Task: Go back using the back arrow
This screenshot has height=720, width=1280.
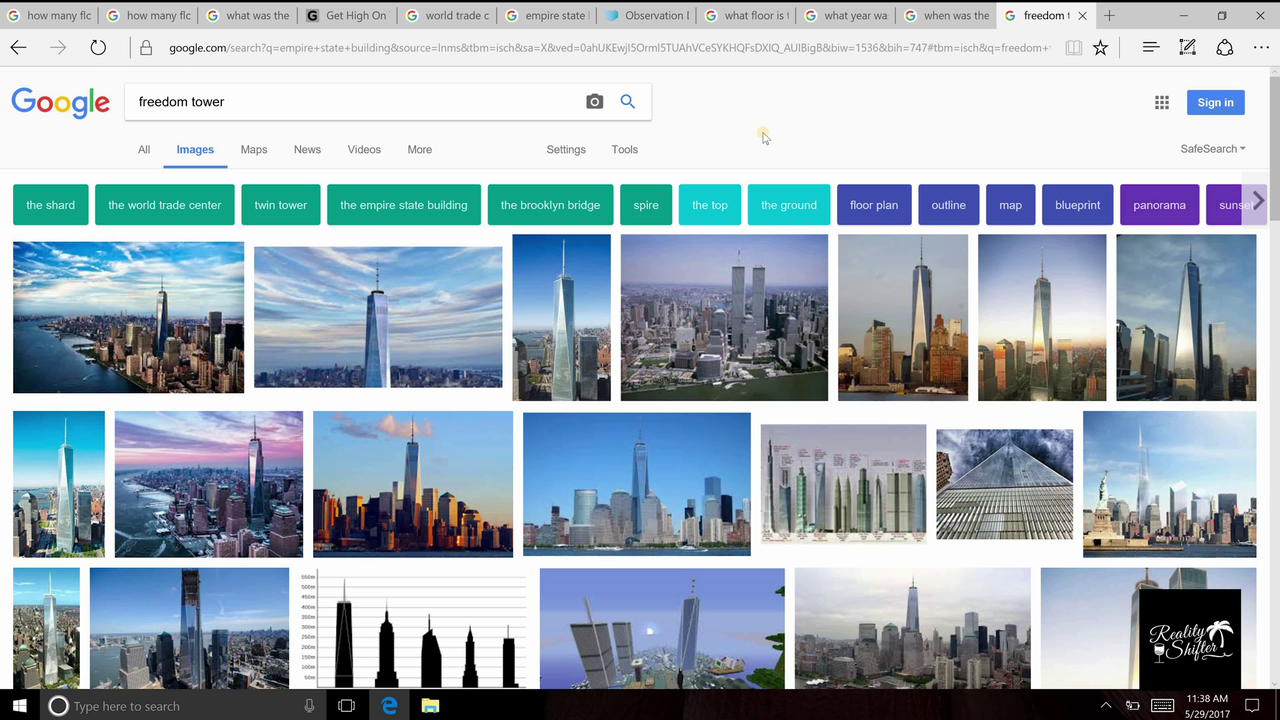Action: coord(19,48)
